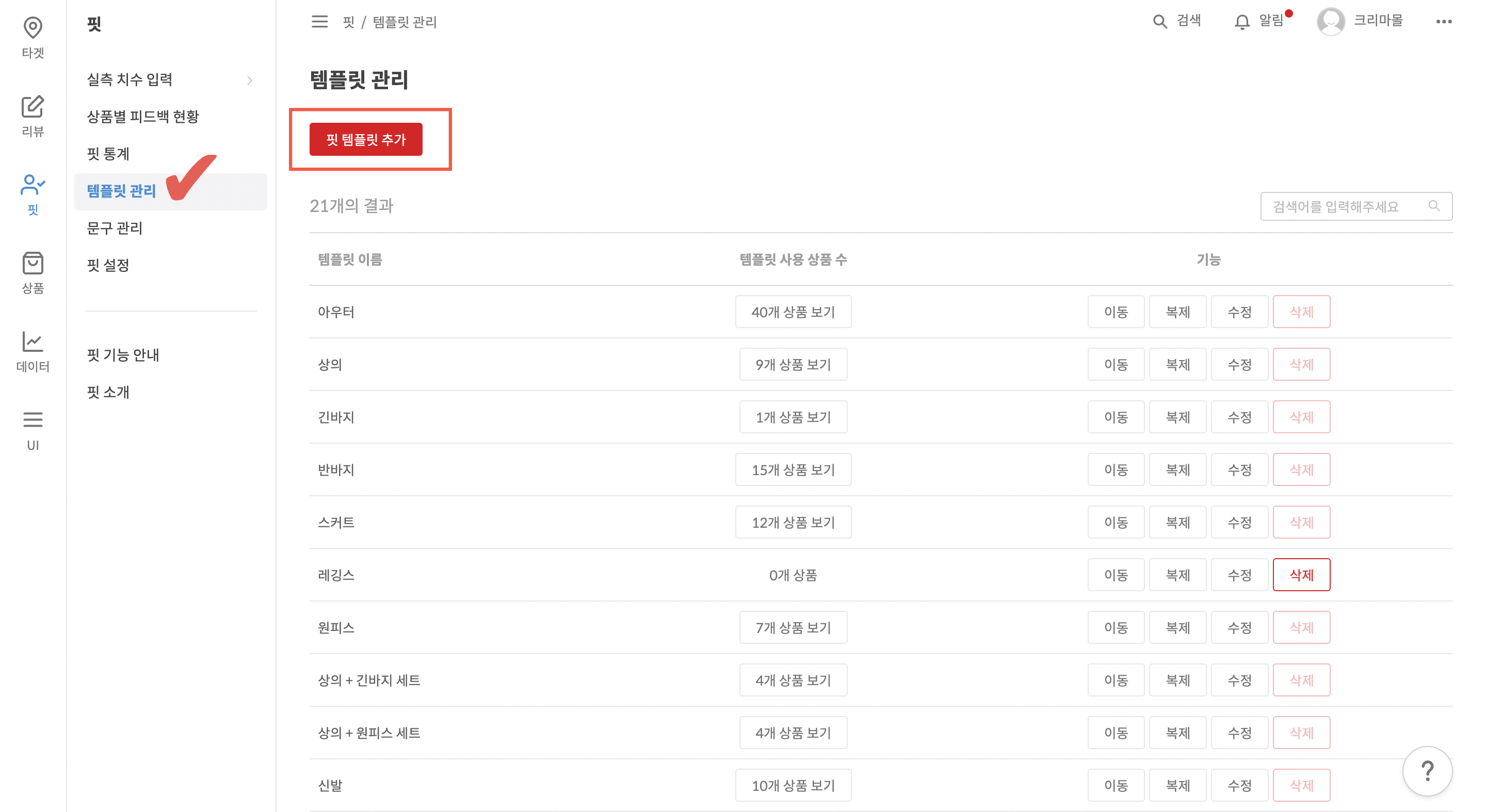Click 삭제 for the 레깅스 template
The image size is (1486, 812).
point(1301,574)
